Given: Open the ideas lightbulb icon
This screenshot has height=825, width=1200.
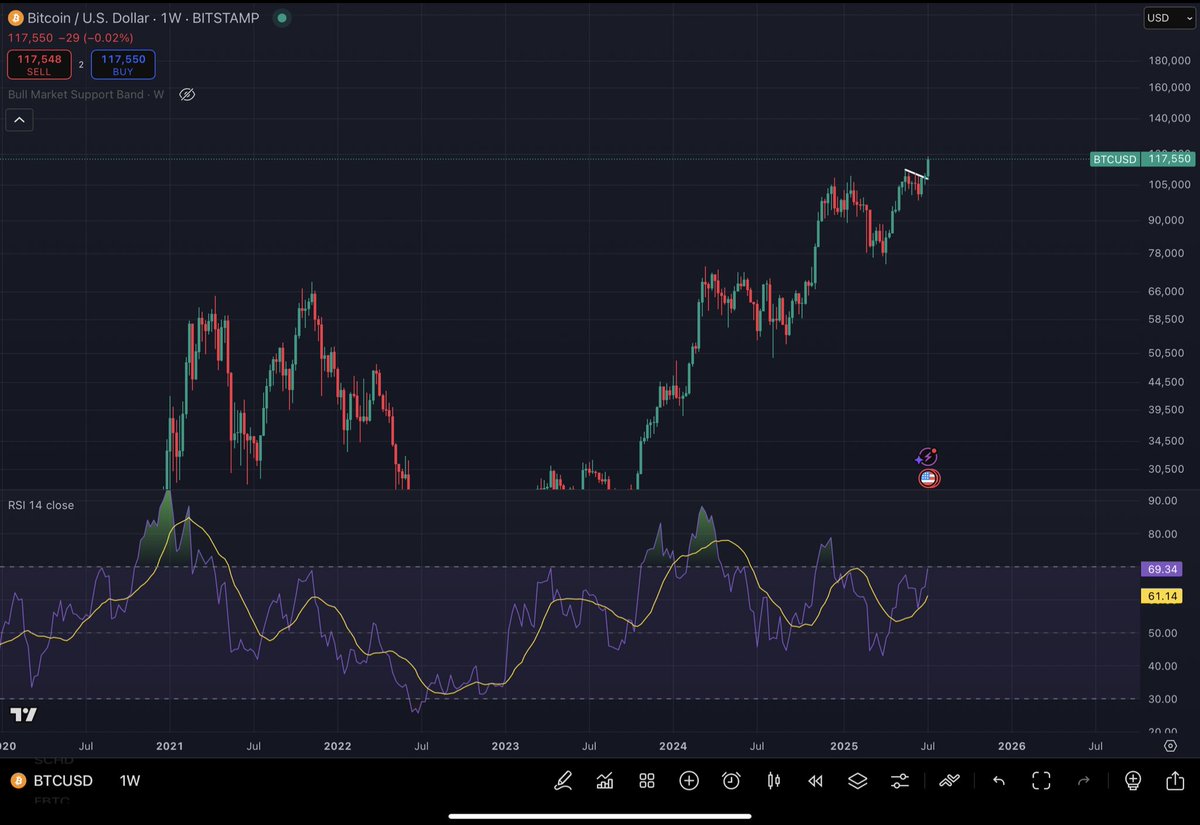Looking at the screenshot, I should click(x=1132, y=781).
